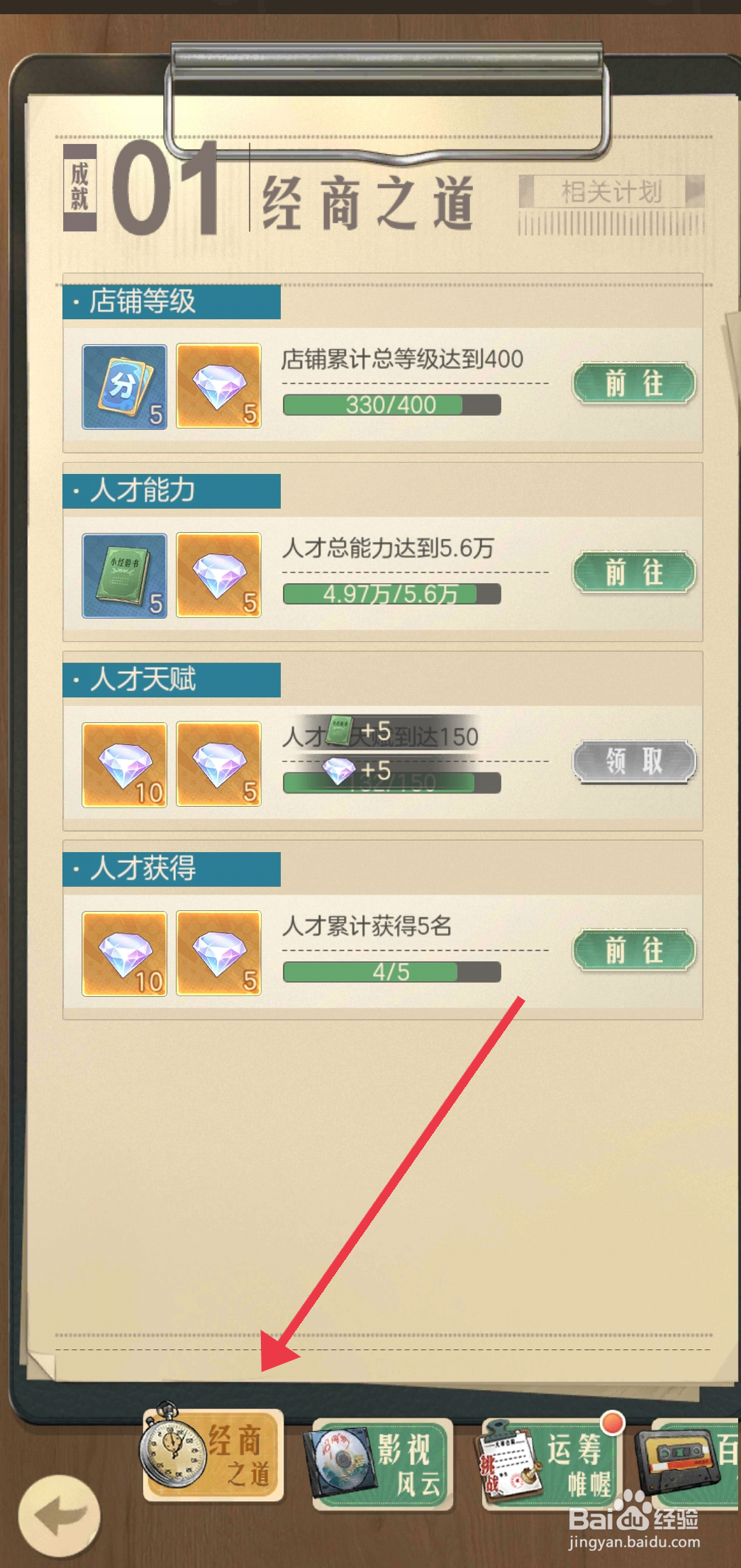The image size is (741, 1568).
Task: Tap the 10-diamond reward in 人才天赋
Action: click(x=125, y=765)
